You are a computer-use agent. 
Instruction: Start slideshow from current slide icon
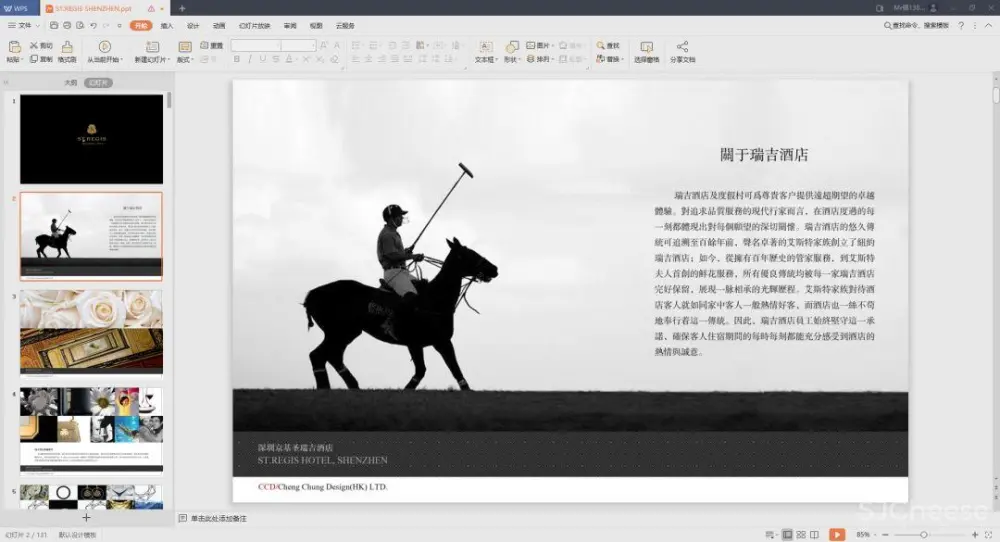point(105,47)
